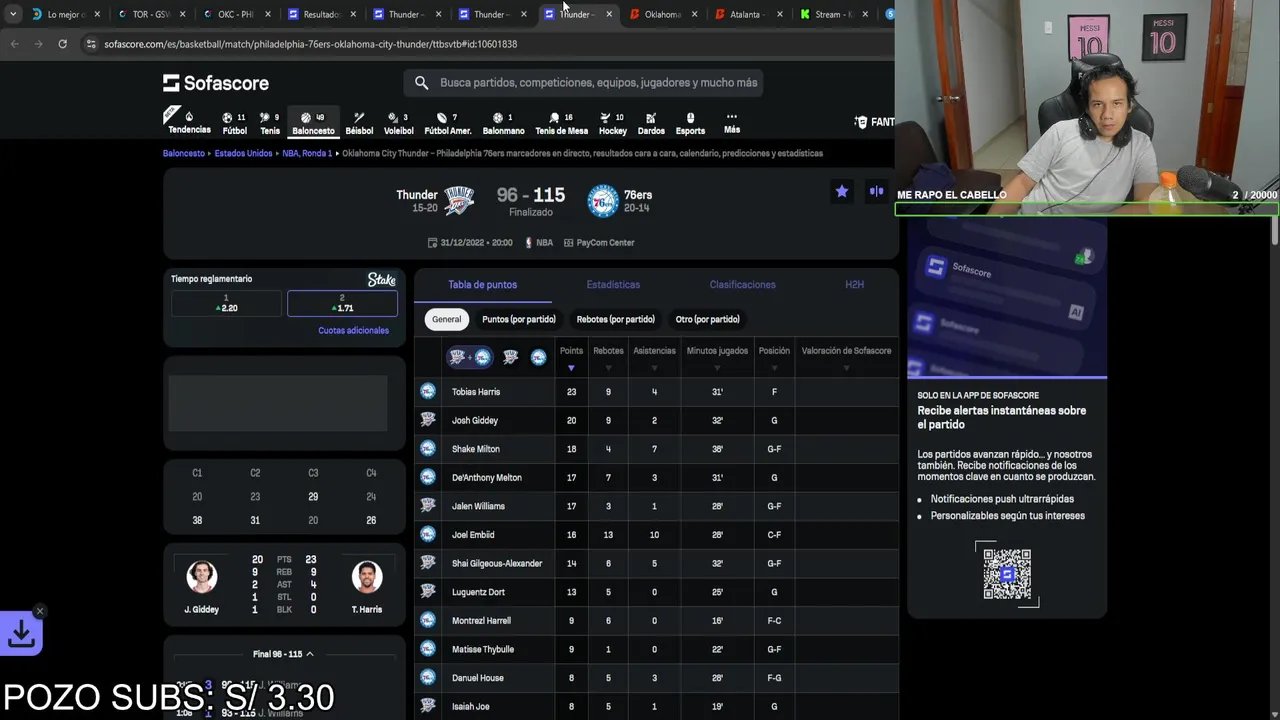Click the browser address bar URL
The height and width of the screenshot is (720, 1280).
point(311,44)
